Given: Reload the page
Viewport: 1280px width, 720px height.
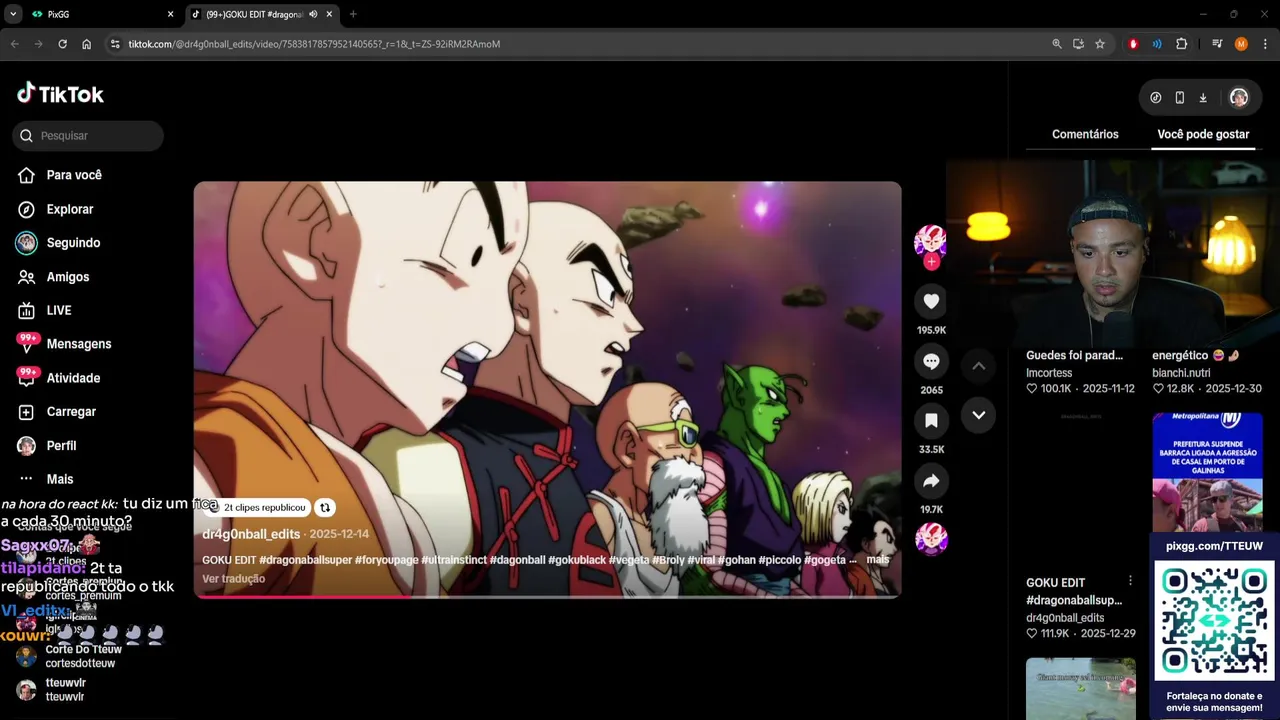Looking at the screenshot, I should pos(62,44).
